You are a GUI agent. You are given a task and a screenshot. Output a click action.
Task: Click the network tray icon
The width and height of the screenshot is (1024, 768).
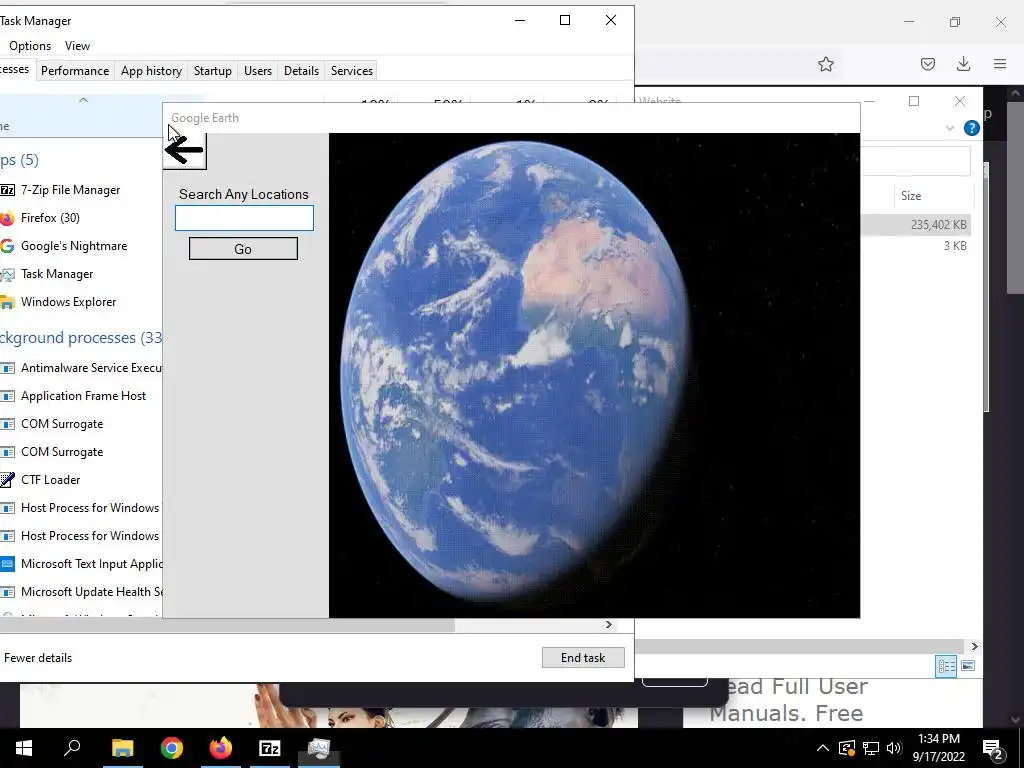(x=871, y=748)
